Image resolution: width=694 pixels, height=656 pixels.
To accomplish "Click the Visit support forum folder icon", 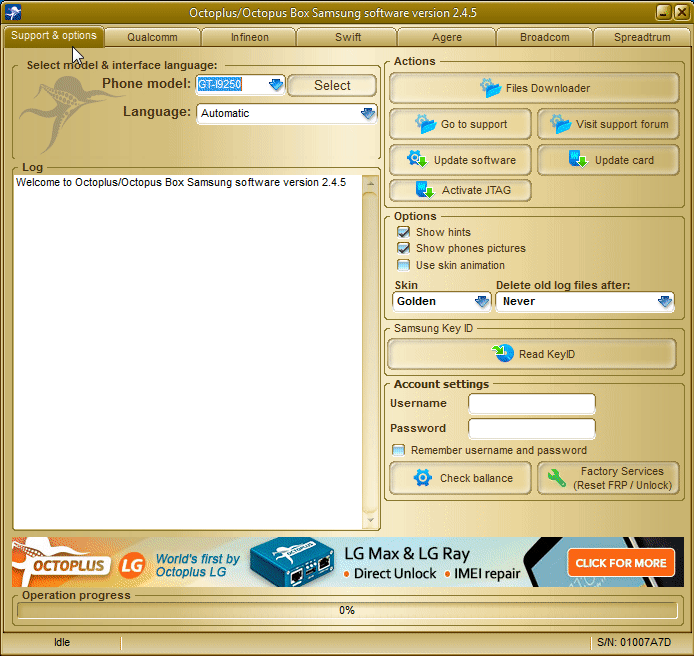I will (x=560, y=124).
